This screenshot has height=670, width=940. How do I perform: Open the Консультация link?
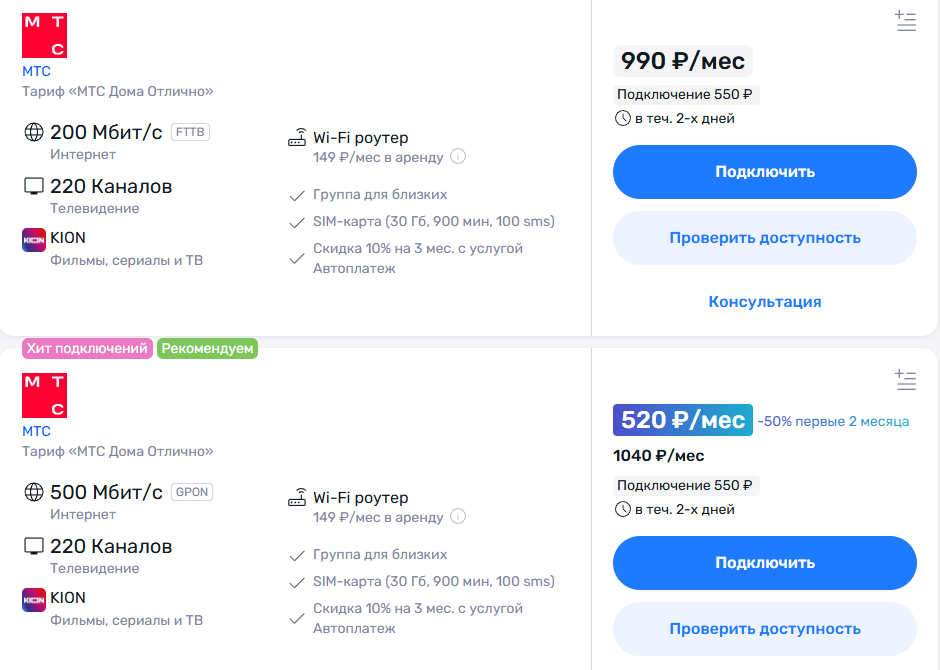click(764, 301)
